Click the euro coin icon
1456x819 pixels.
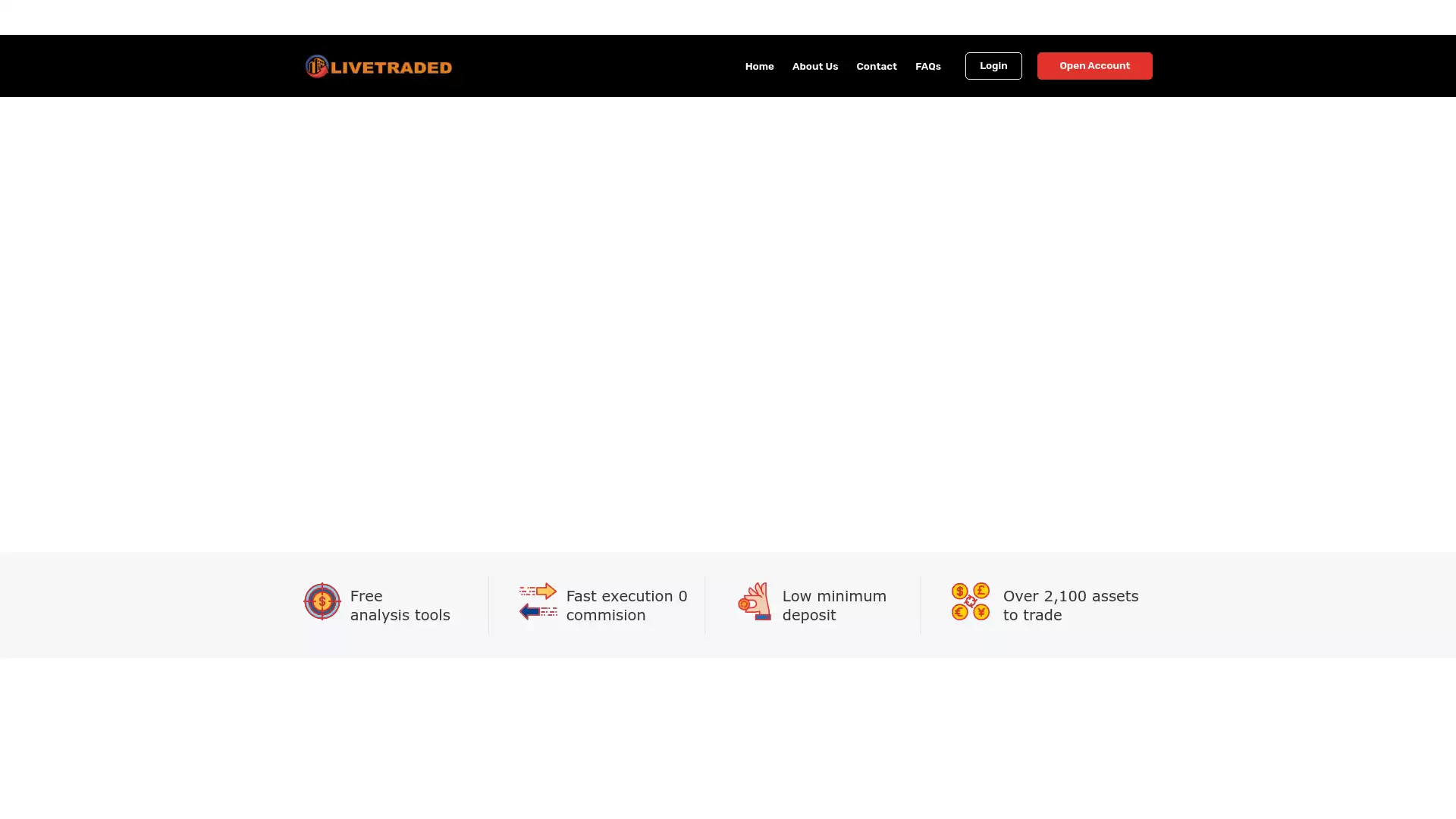pos(959,612)
